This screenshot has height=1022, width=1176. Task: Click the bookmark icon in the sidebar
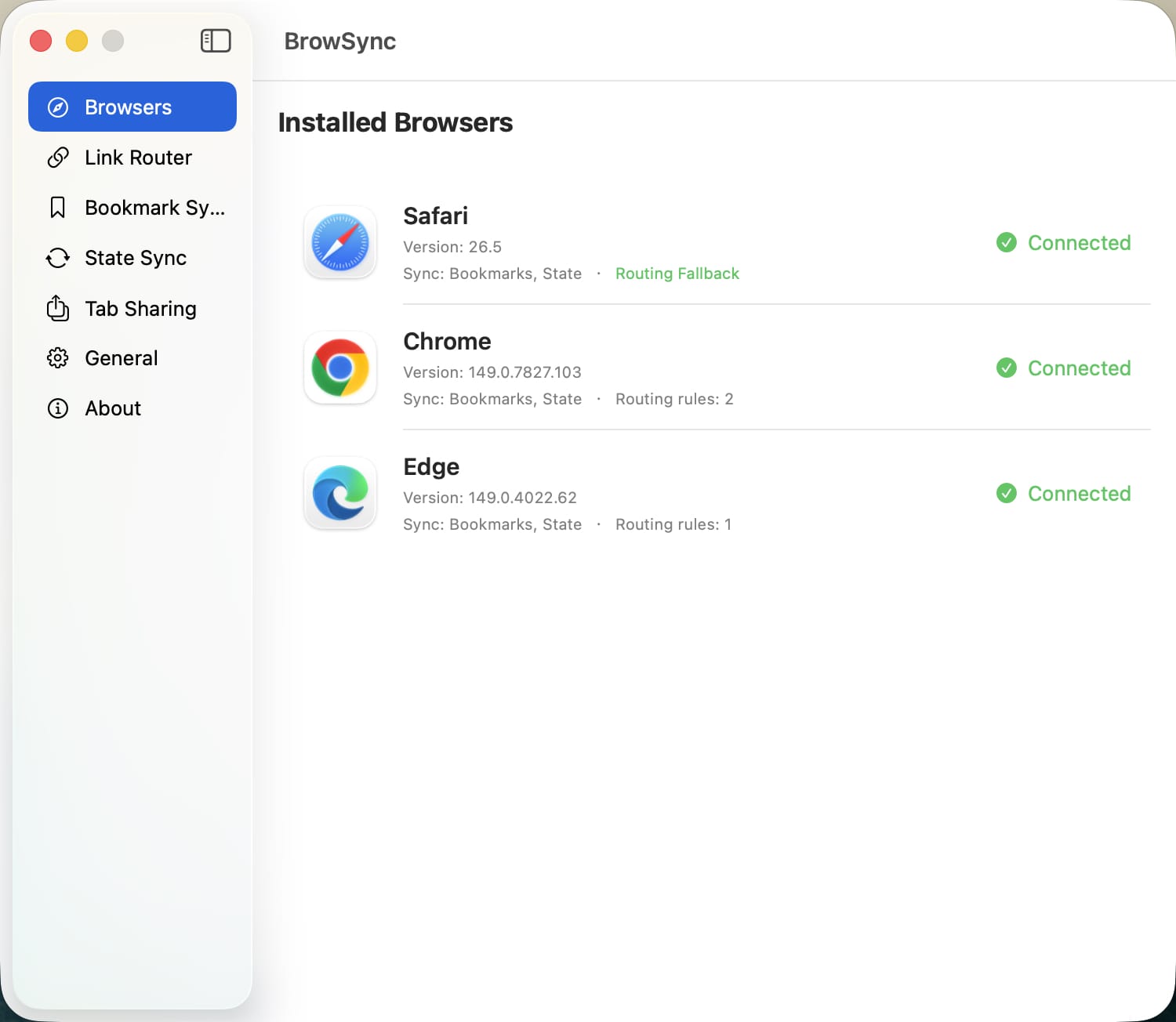58,208
